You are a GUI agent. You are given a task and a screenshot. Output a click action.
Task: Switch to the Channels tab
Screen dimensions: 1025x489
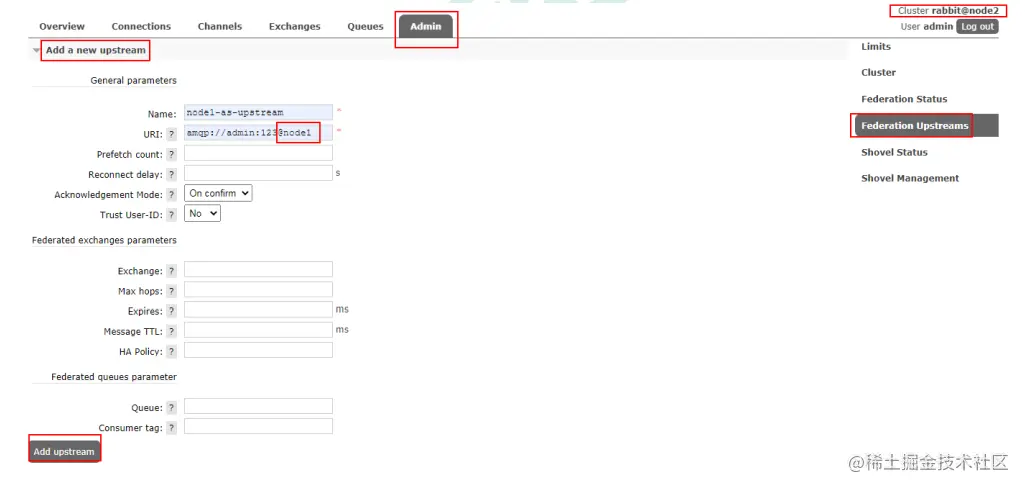click(x=220, y=26)
